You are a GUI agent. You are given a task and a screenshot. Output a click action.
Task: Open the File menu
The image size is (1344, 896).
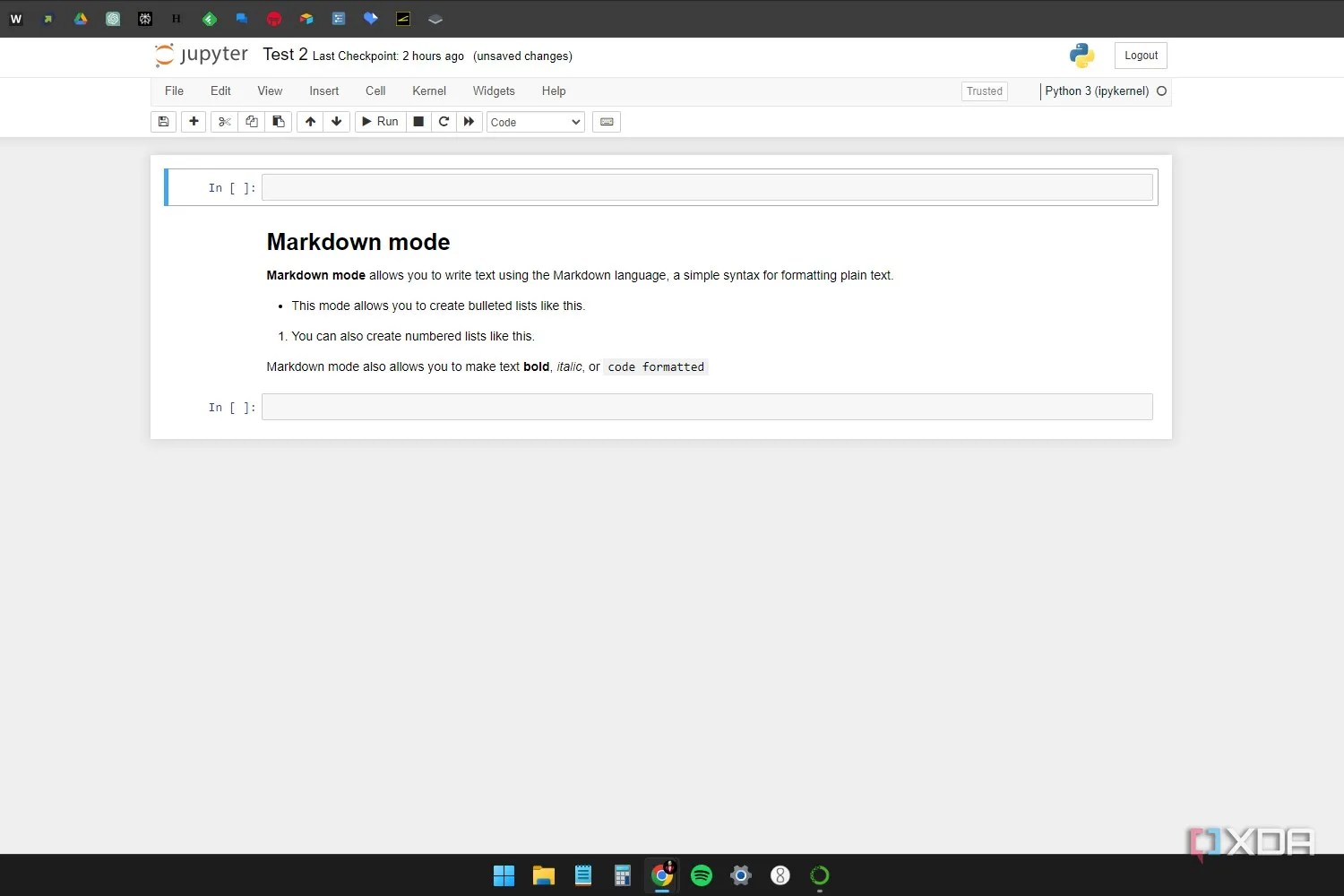(x=174, y=90)
